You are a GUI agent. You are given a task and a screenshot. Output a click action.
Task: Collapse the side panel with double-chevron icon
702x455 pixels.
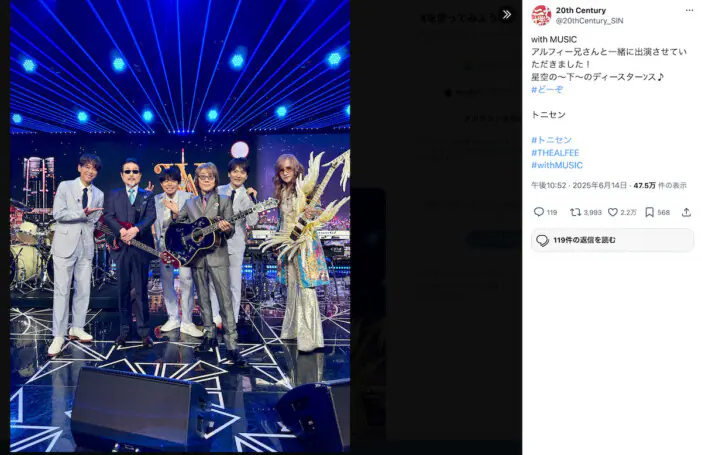pos(506,14)
